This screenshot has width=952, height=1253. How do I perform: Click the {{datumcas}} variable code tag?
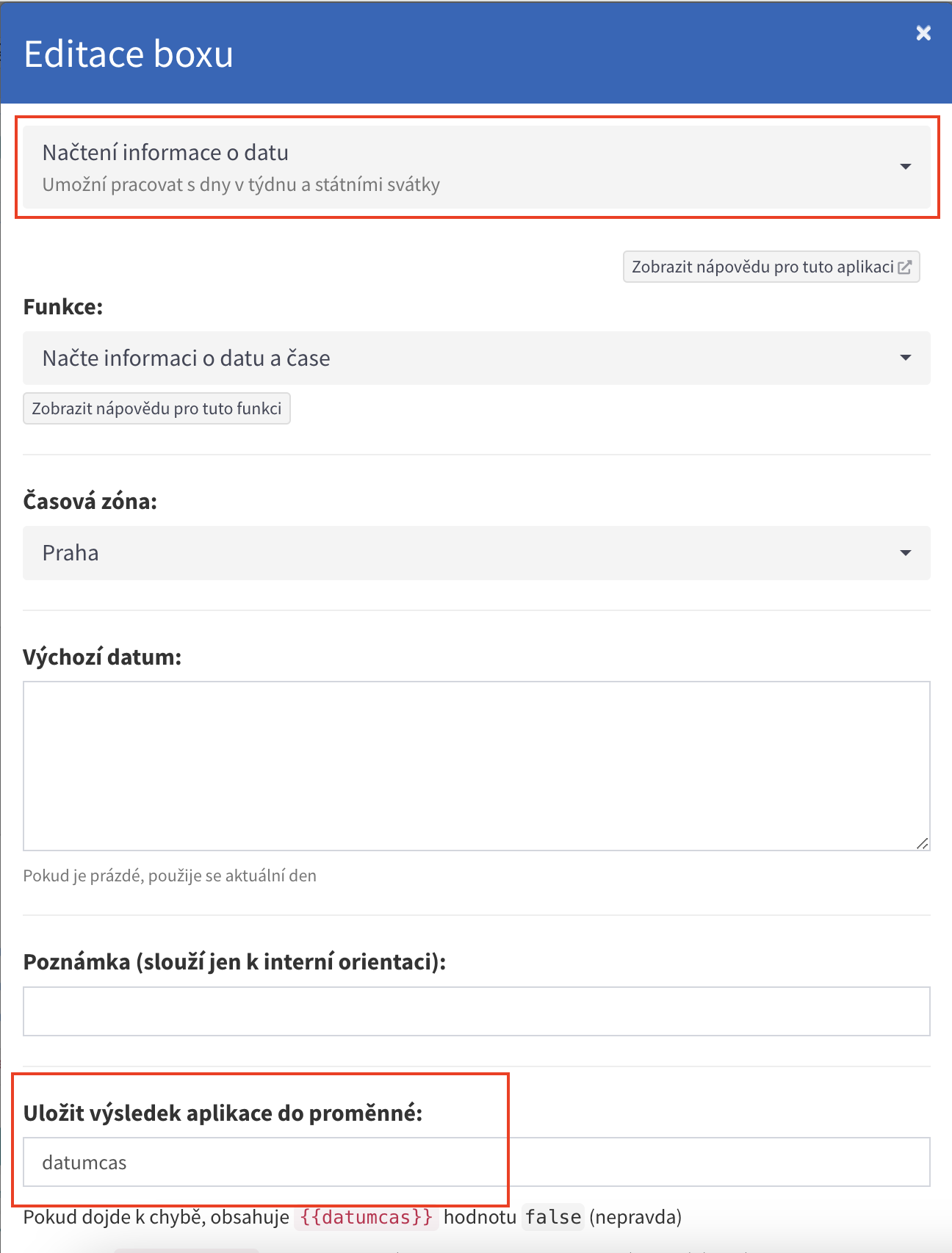pyautogui.click(x=367, y=1217)
